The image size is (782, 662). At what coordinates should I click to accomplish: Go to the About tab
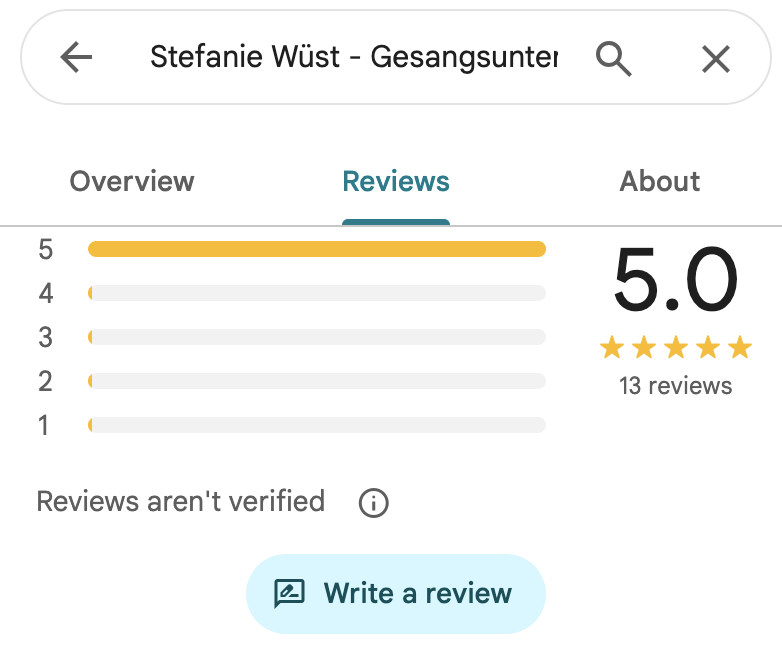(660, 182)
